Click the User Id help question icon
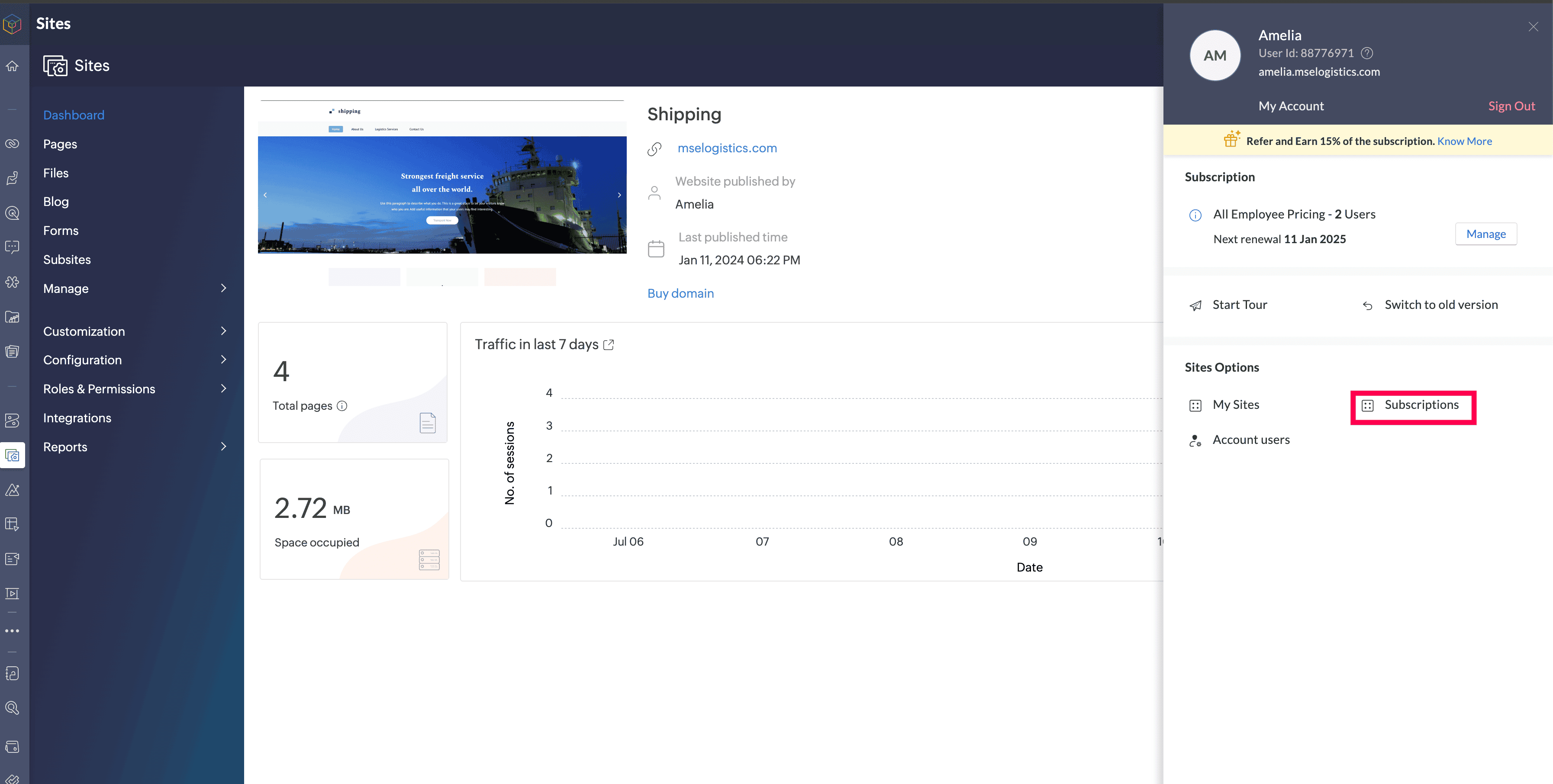 point(1367,53)
